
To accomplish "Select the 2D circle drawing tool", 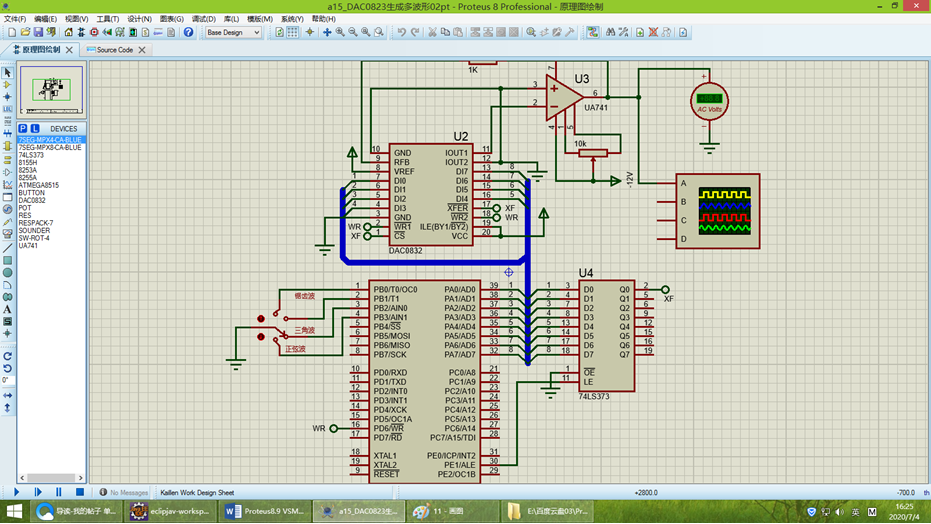I will point(7,272).
